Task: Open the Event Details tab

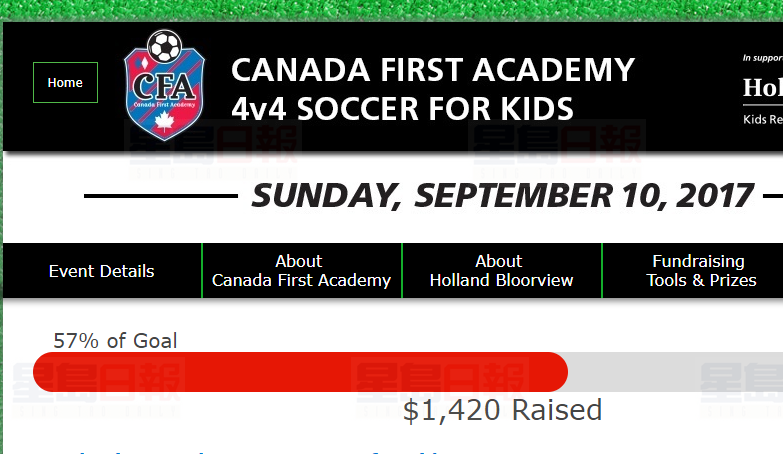Action: click(x=102, y=271)
